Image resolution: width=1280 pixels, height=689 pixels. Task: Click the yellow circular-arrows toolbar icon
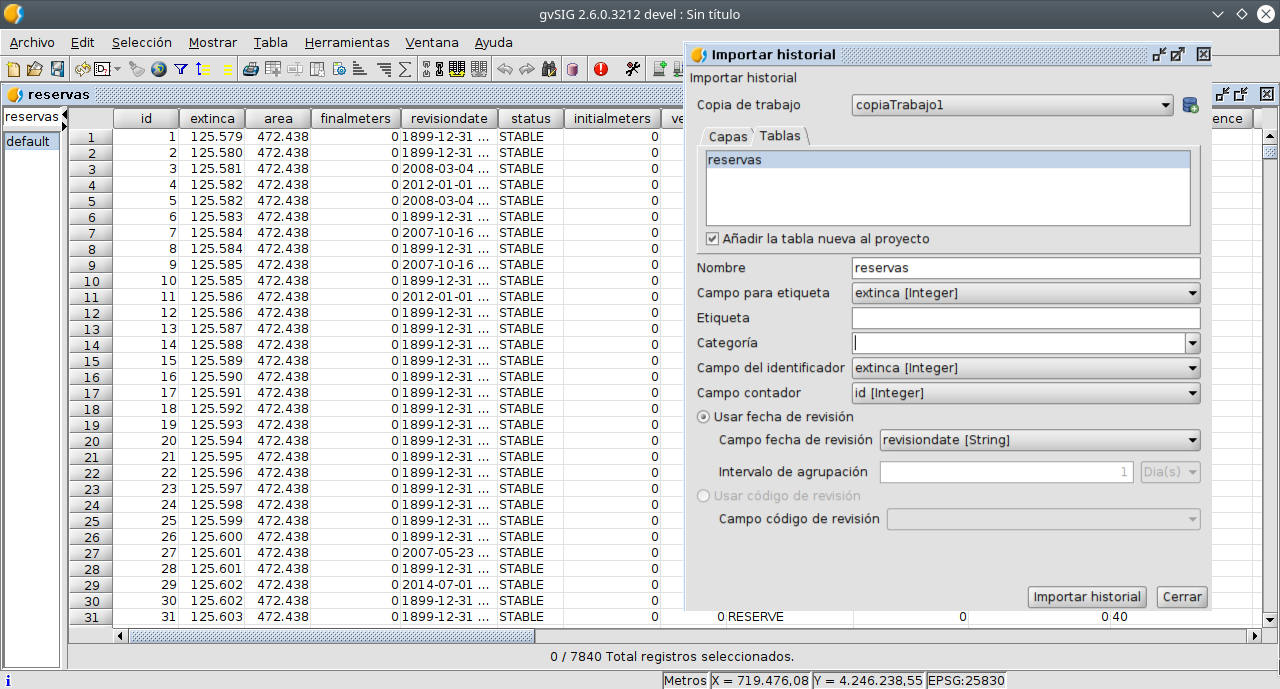83,69
